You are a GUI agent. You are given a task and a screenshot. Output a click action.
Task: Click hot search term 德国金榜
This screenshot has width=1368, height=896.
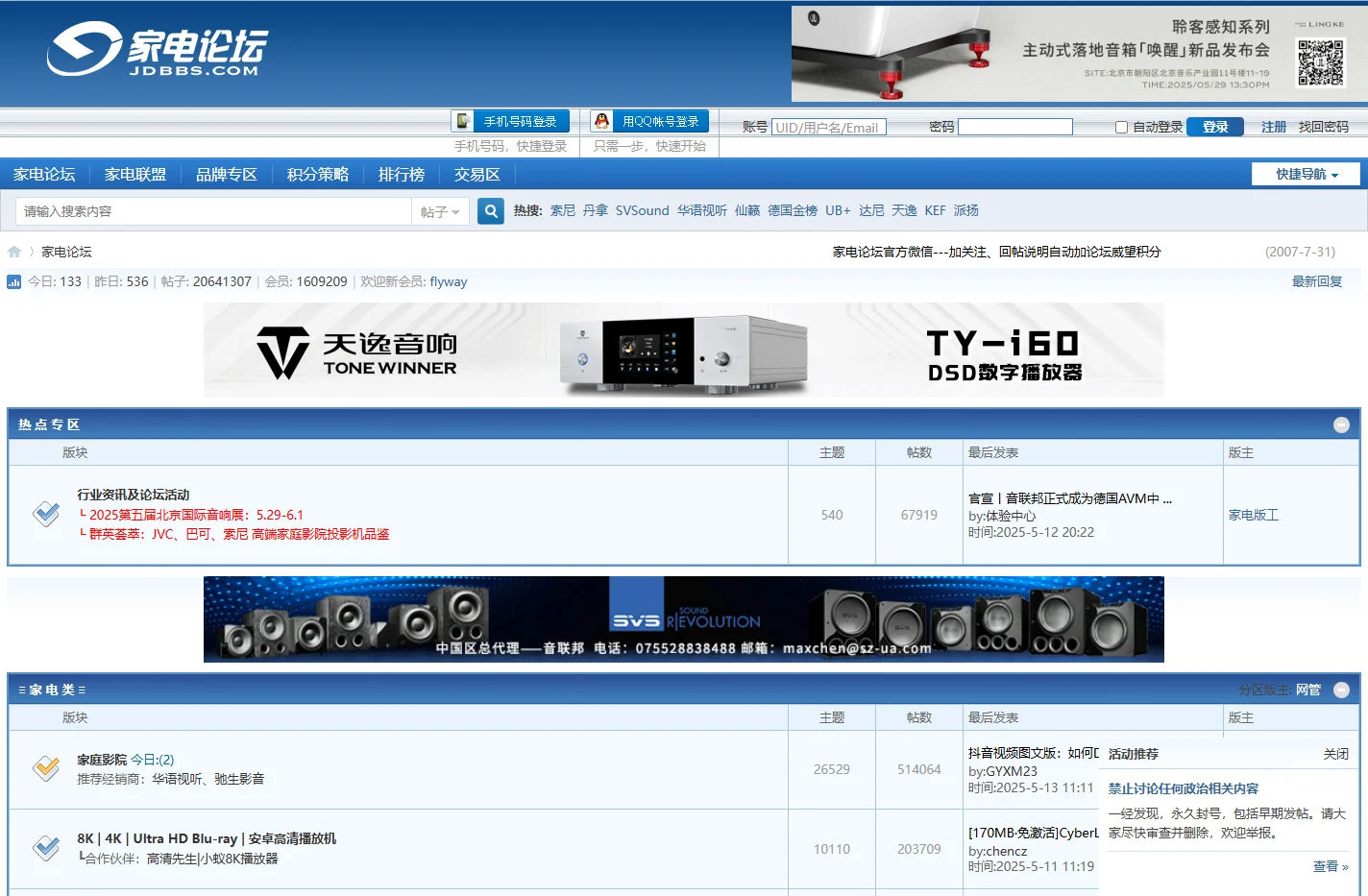tap(793, 210)
